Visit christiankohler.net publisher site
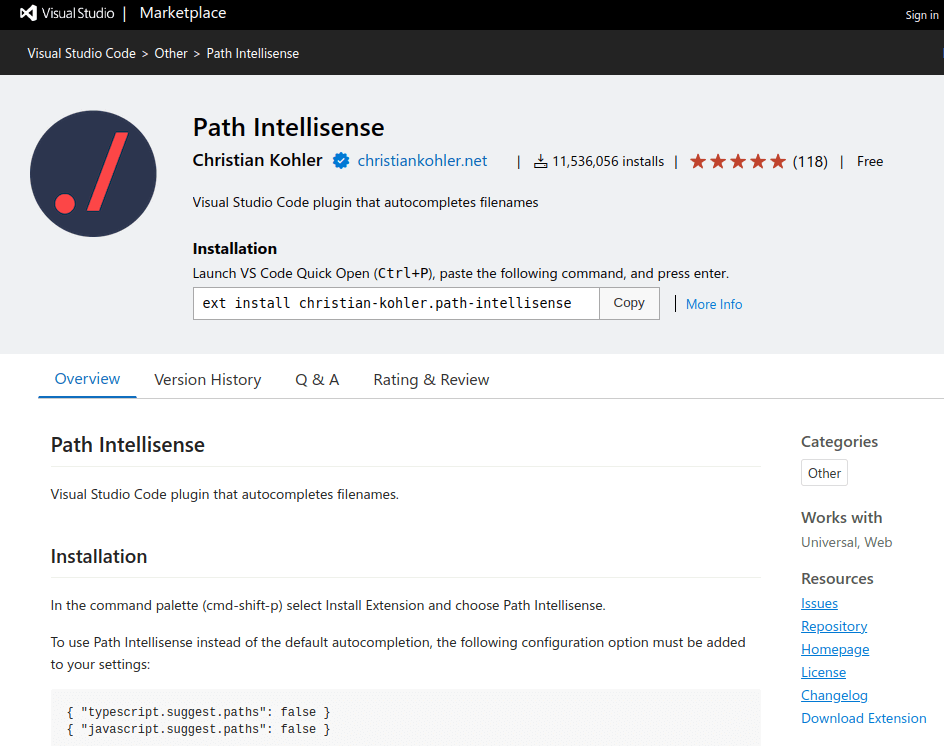944x746 pixels. [422, 160]
